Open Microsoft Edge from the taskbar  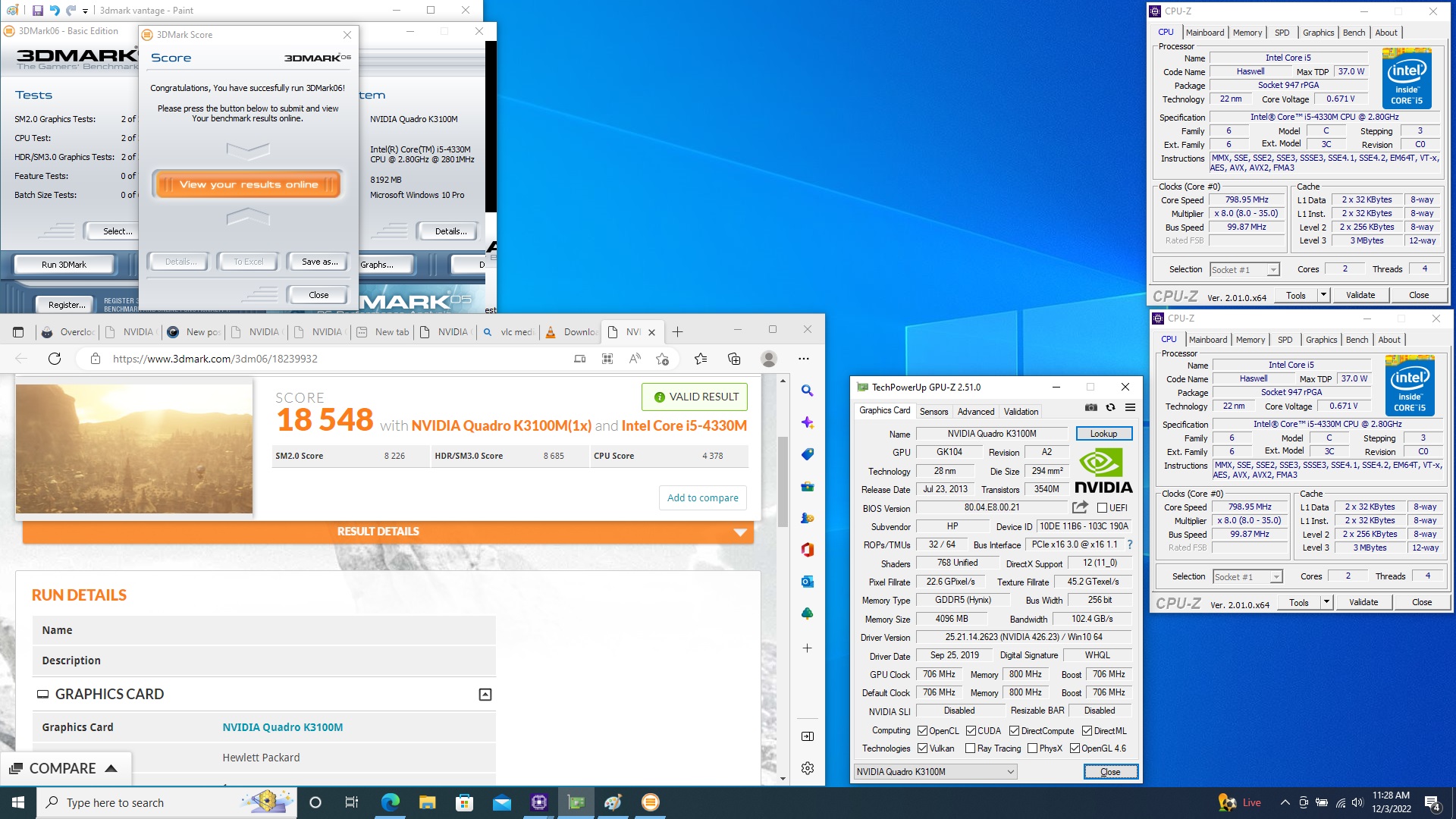[x=390, y=802]
